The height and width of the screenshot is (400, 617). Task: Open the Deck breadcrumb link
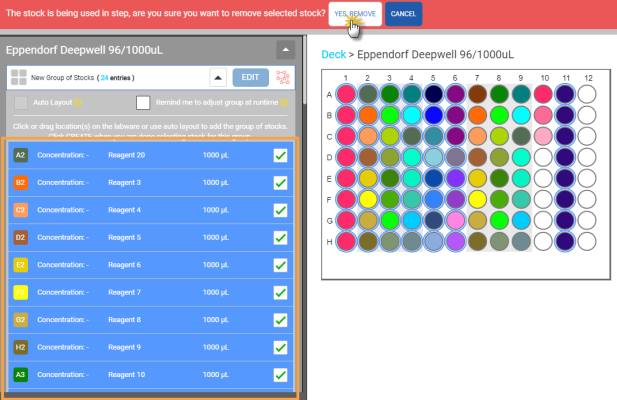(x=332, y=53)
